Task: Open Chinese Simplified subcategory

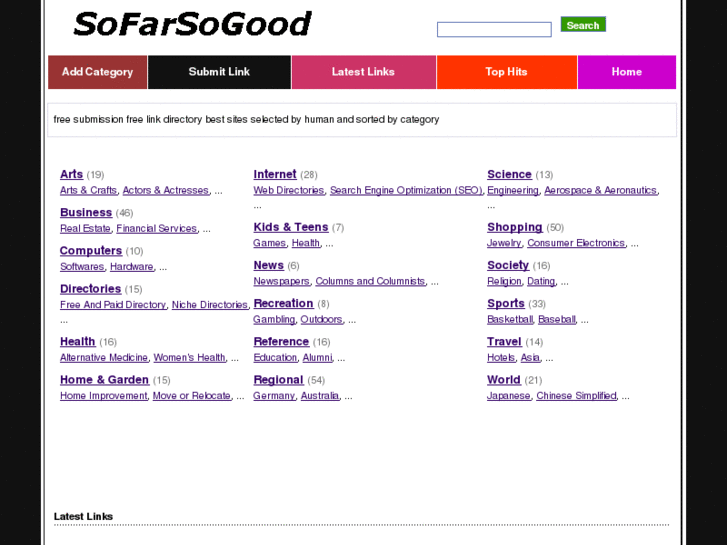Action: (x=576, y=396)
